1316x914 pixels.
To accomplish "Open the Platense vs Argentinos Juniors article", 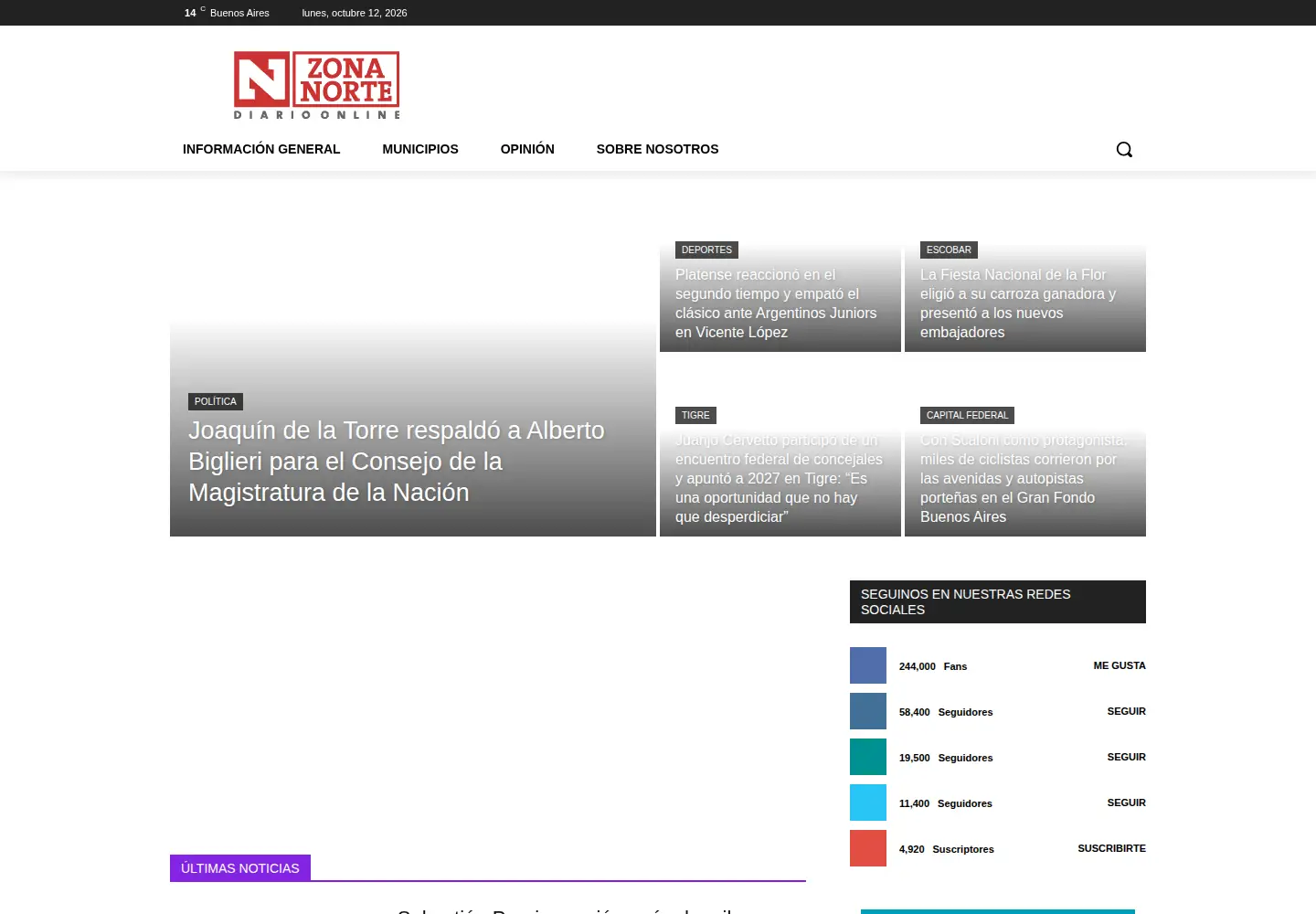I will coord(777,303).
